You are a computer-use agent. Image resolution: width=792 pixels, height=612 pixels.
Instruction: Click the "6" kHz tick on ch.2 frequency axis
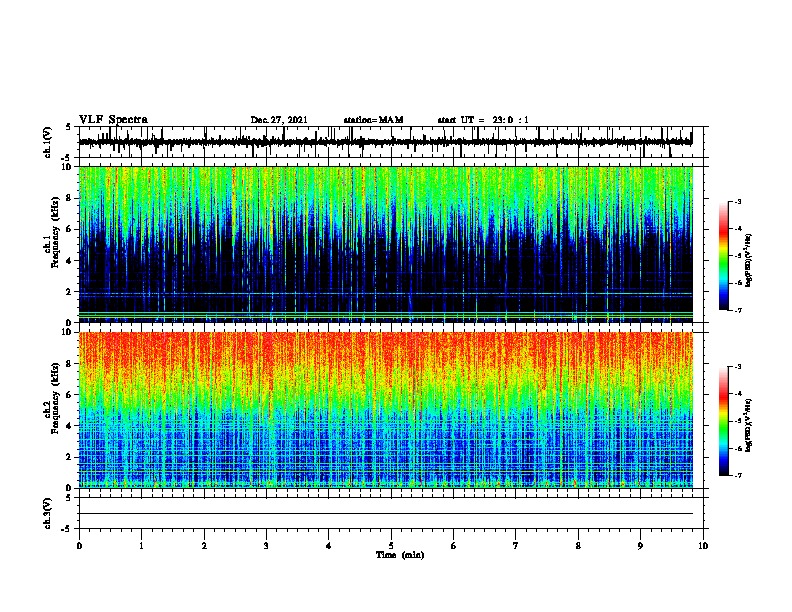[x=70, y=395]
